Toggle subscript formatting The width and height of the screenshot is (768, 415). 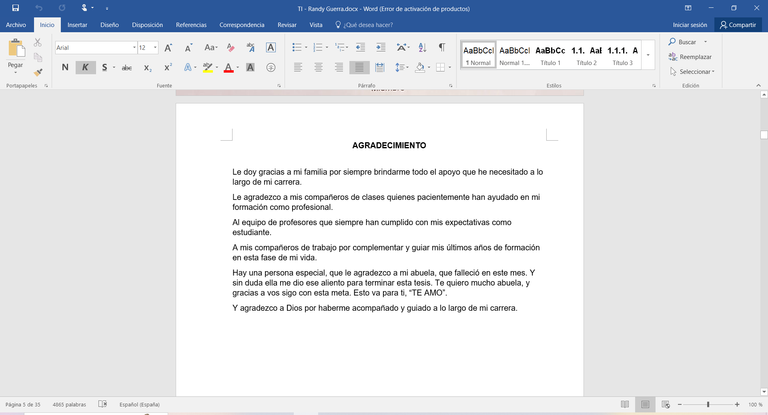point(147,68)
